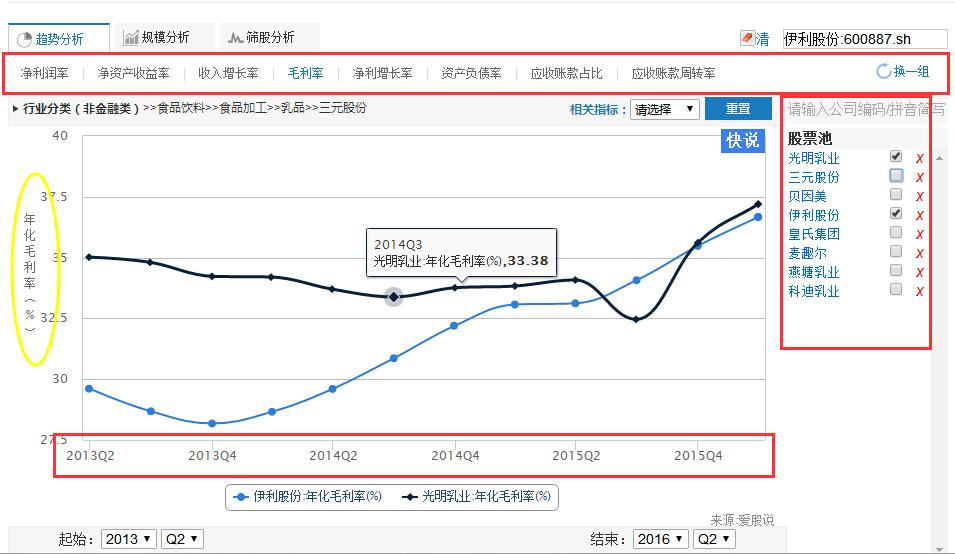The height and width of the screenshot is (554, 955).
Task: Switch to the 筛股分析 tab
Action: coord(270,38)
